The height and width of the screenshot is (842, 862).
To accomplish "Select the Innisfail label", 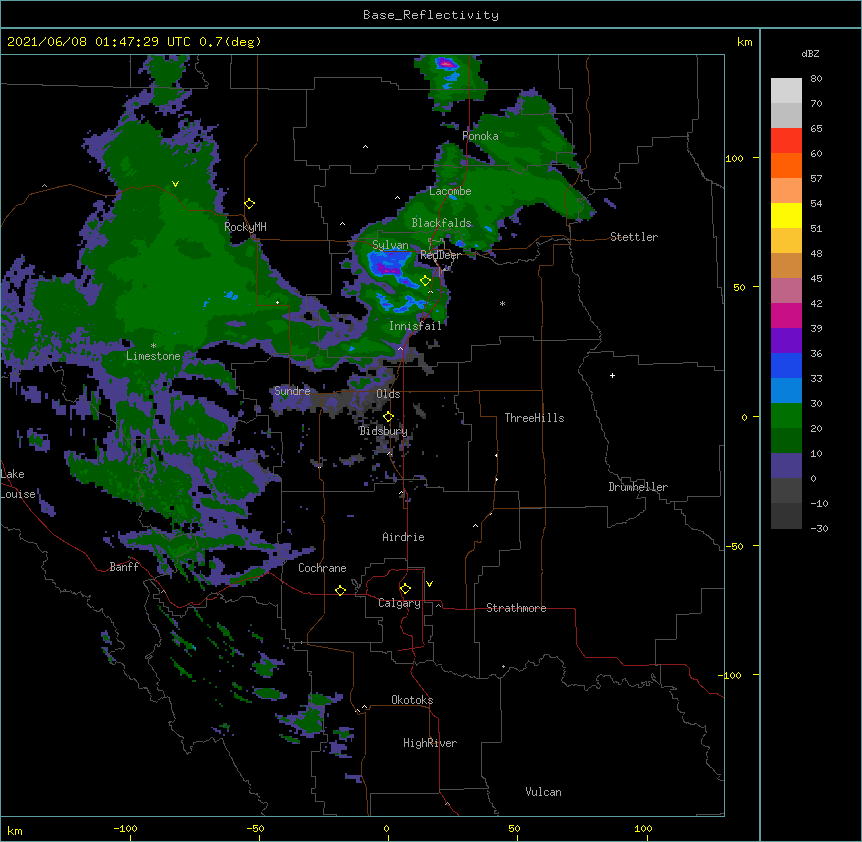I will tap(415, 326).
